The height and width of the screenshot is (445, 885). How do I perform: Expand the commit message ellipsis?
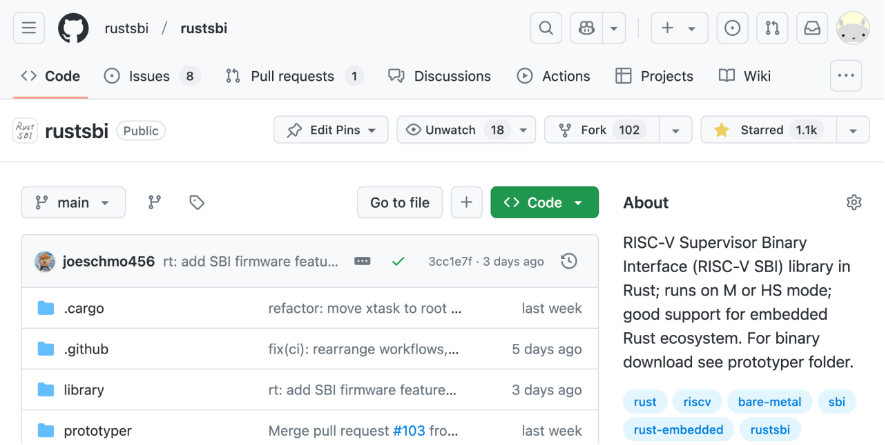point(362,261)
